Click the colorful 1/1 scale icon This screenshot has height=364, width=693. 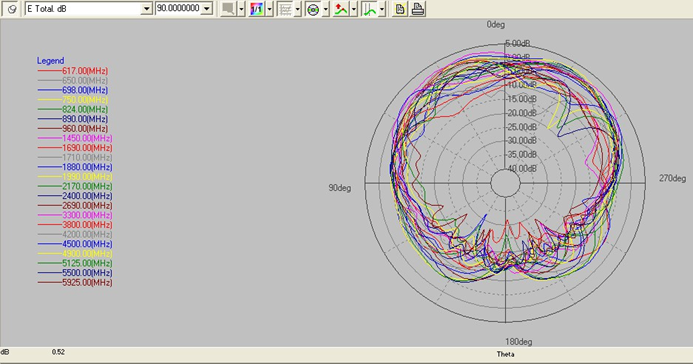coord(256,9)
